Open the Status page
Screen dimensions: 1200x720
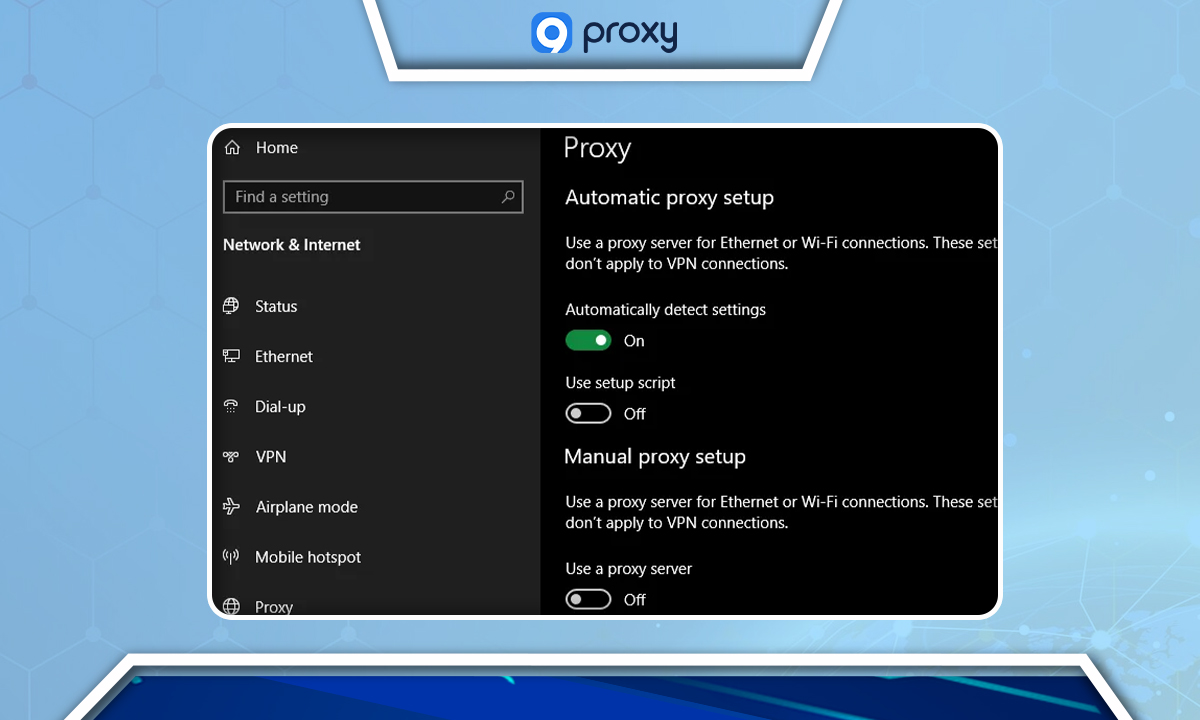point(276,306)
